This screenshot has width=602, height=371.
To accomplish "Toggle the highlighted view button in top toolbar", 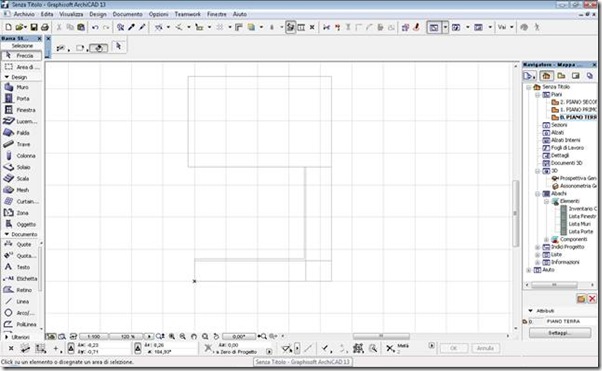I will (290, 27).
